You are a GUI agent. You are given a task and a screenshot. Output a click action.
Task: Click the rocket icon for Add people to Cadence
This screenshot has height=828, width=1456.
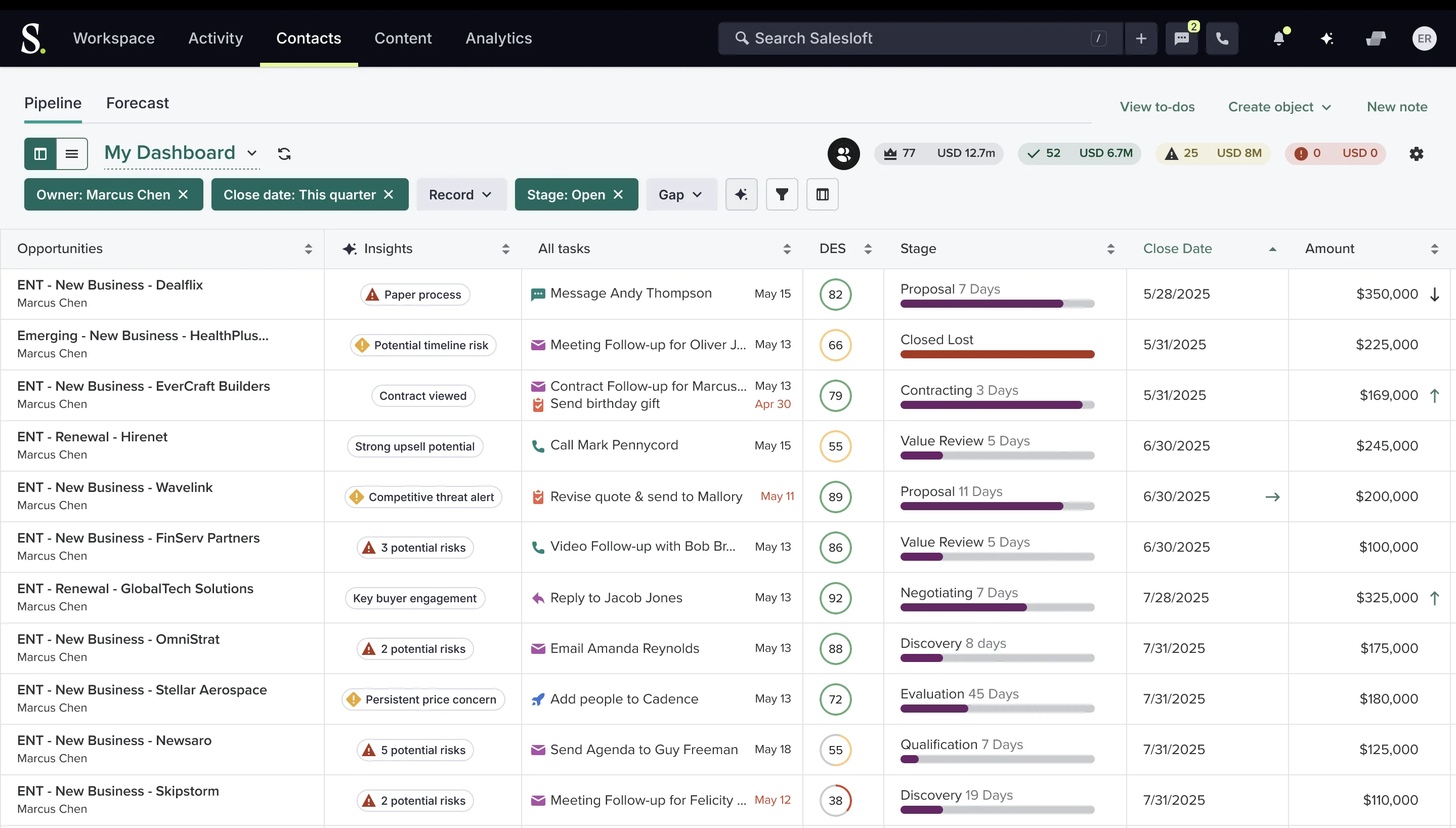pyautogui.click(x=538, y=699)
